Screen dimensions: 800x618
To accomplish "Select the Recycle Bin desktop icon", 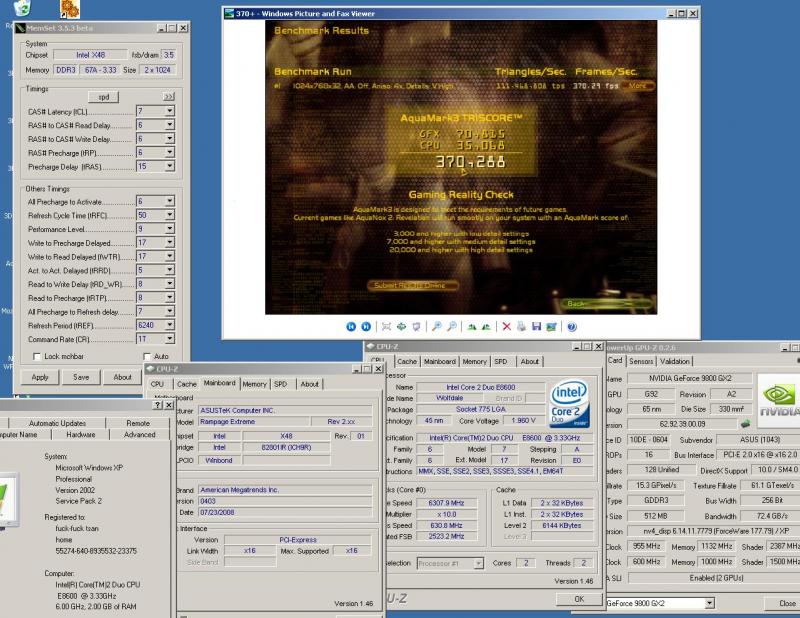I will coord(22,8).
